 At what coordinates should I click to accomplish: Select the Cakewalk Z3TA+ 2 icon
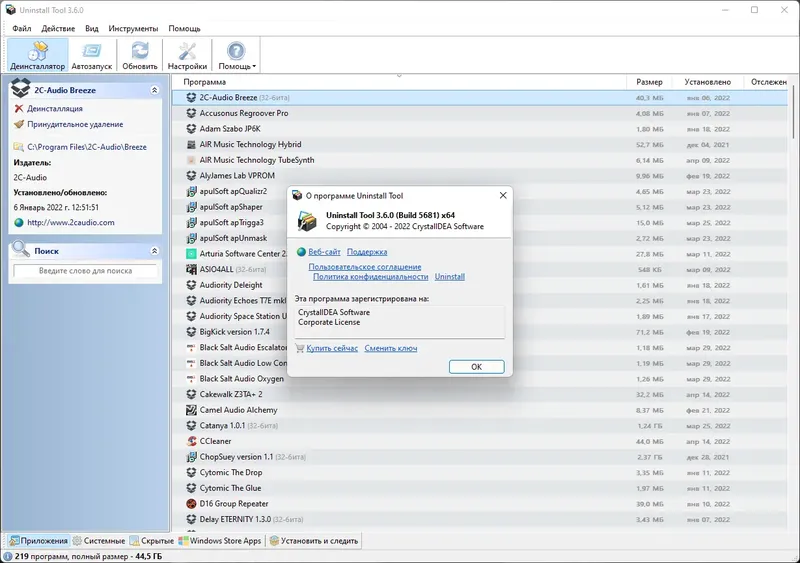191,394
